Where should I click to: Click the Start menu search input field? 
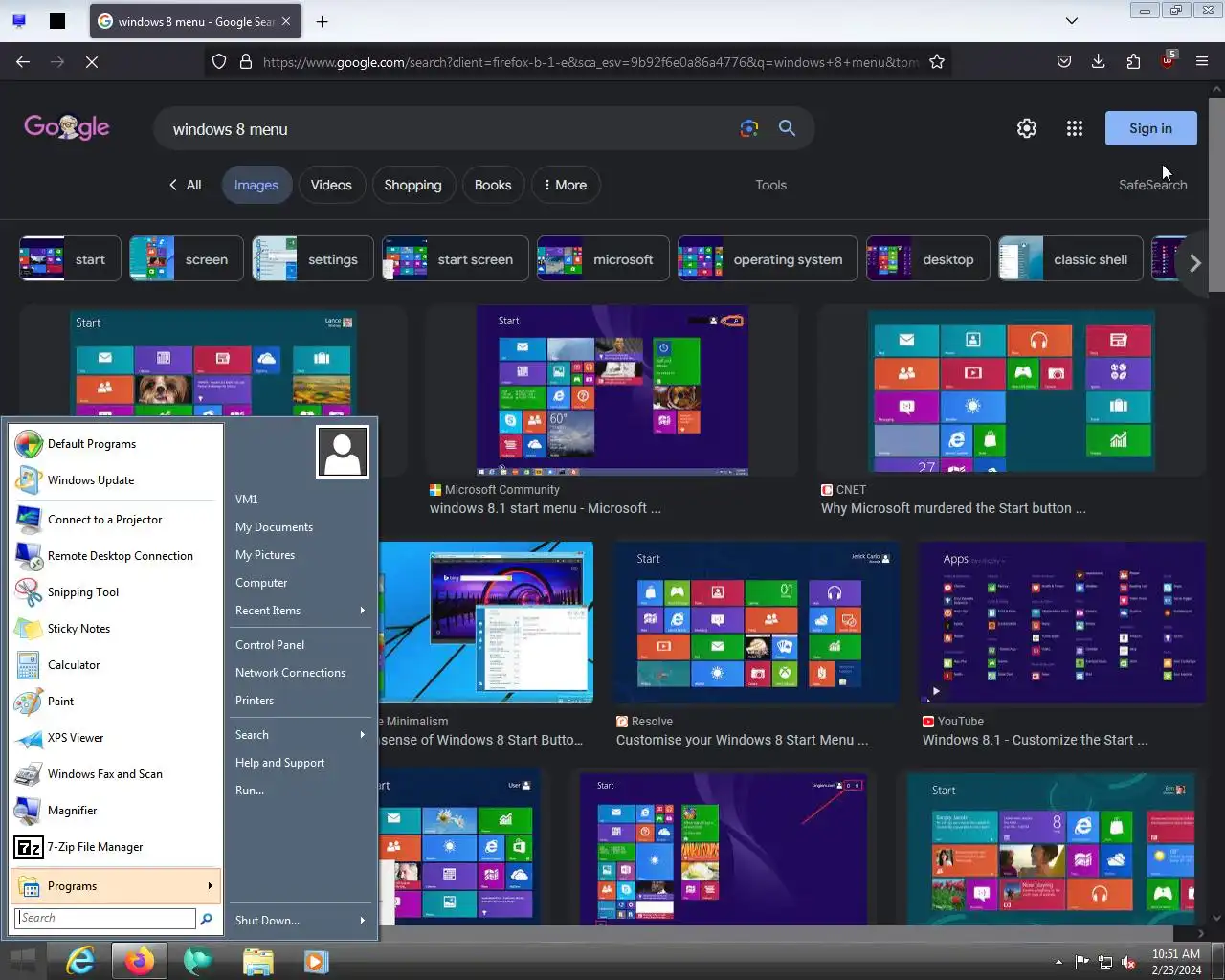pos(105,918)
